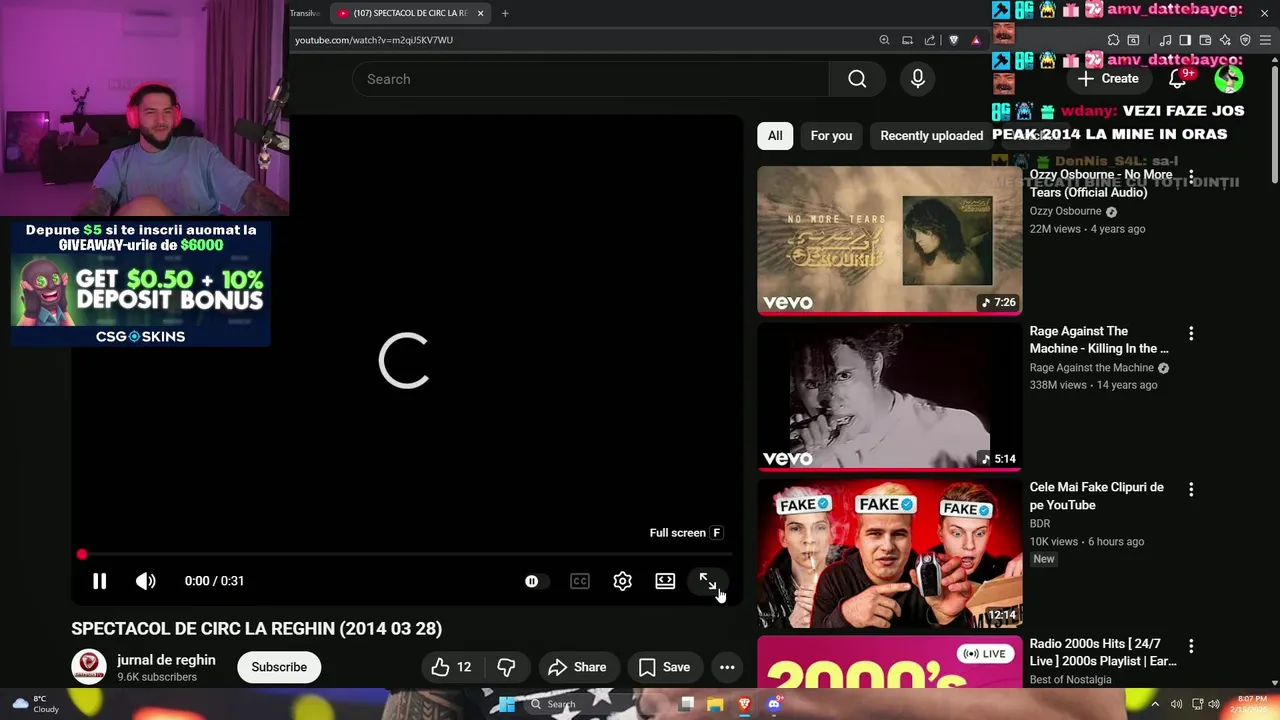Toggle the browser sidebar panel icon
1280x720 pixels.
[x=1185, y=40]
